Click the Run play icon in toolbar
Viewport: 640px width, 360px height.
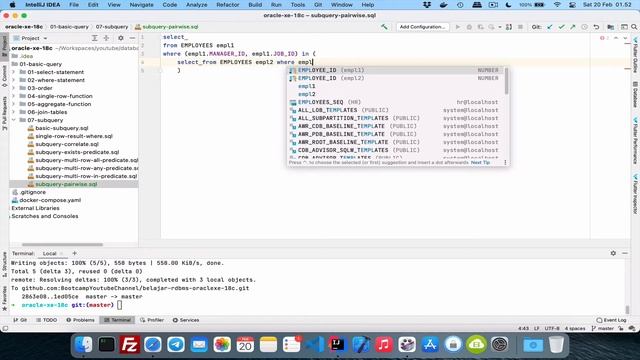pyautogui.click(x=458, y=27)
